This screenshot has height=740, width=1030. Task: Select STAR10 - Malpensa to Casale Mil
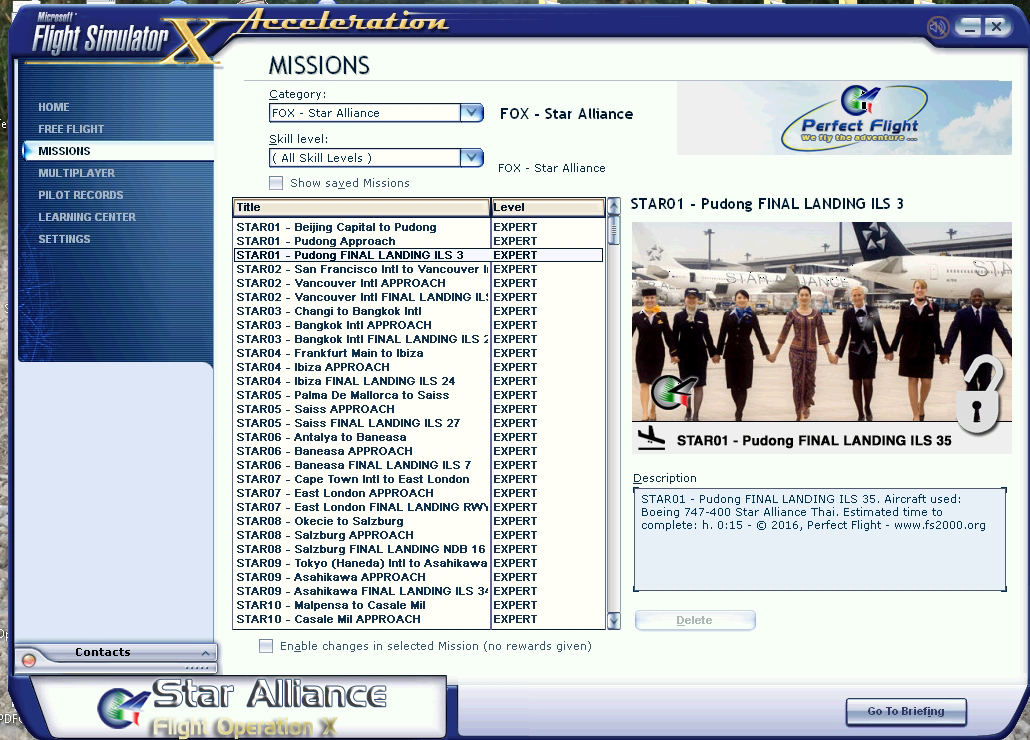(418, 605)
